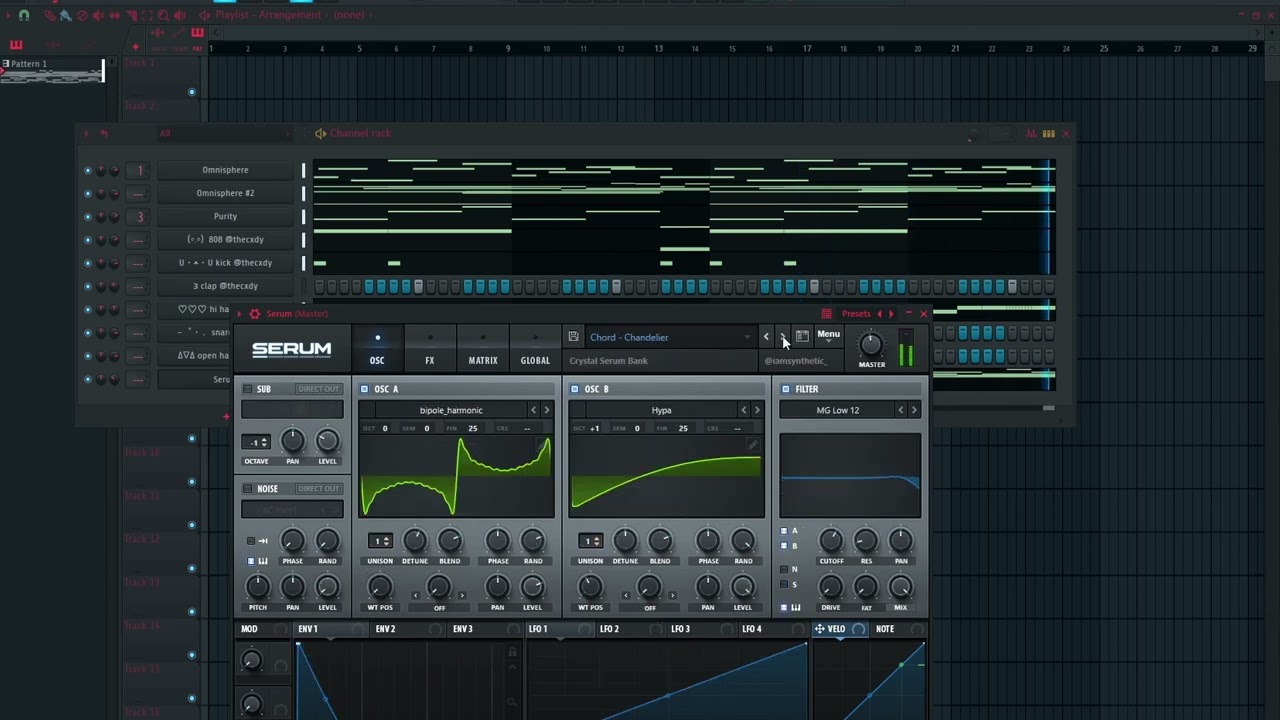The width and height of the screenshot is (1280, 720).
Task: Click Presets in the Serum title bar
Action: [x=856, y=314]
